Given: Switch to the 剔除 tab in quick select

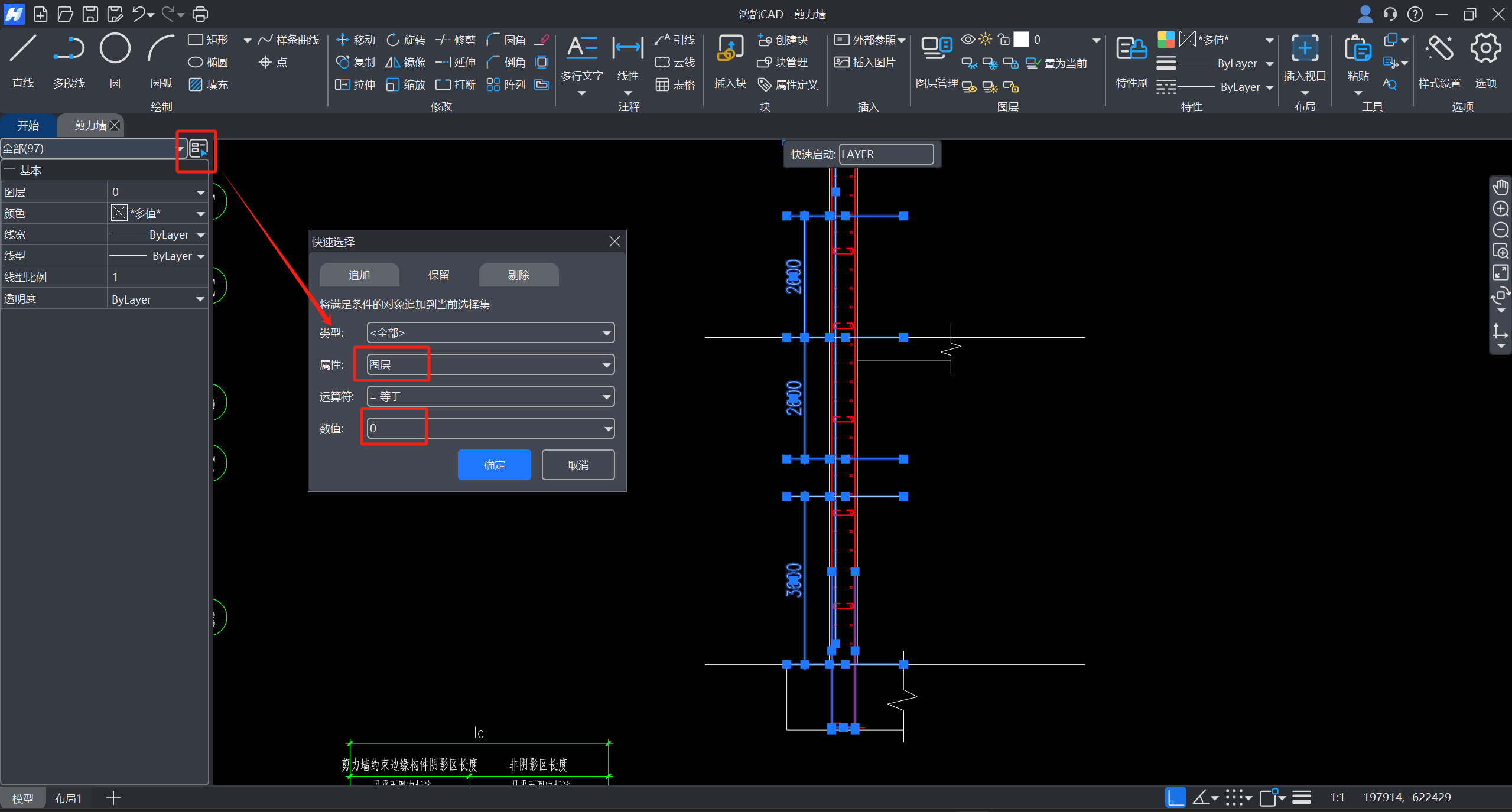Looking at the screenshot, I should click(518, 275).
